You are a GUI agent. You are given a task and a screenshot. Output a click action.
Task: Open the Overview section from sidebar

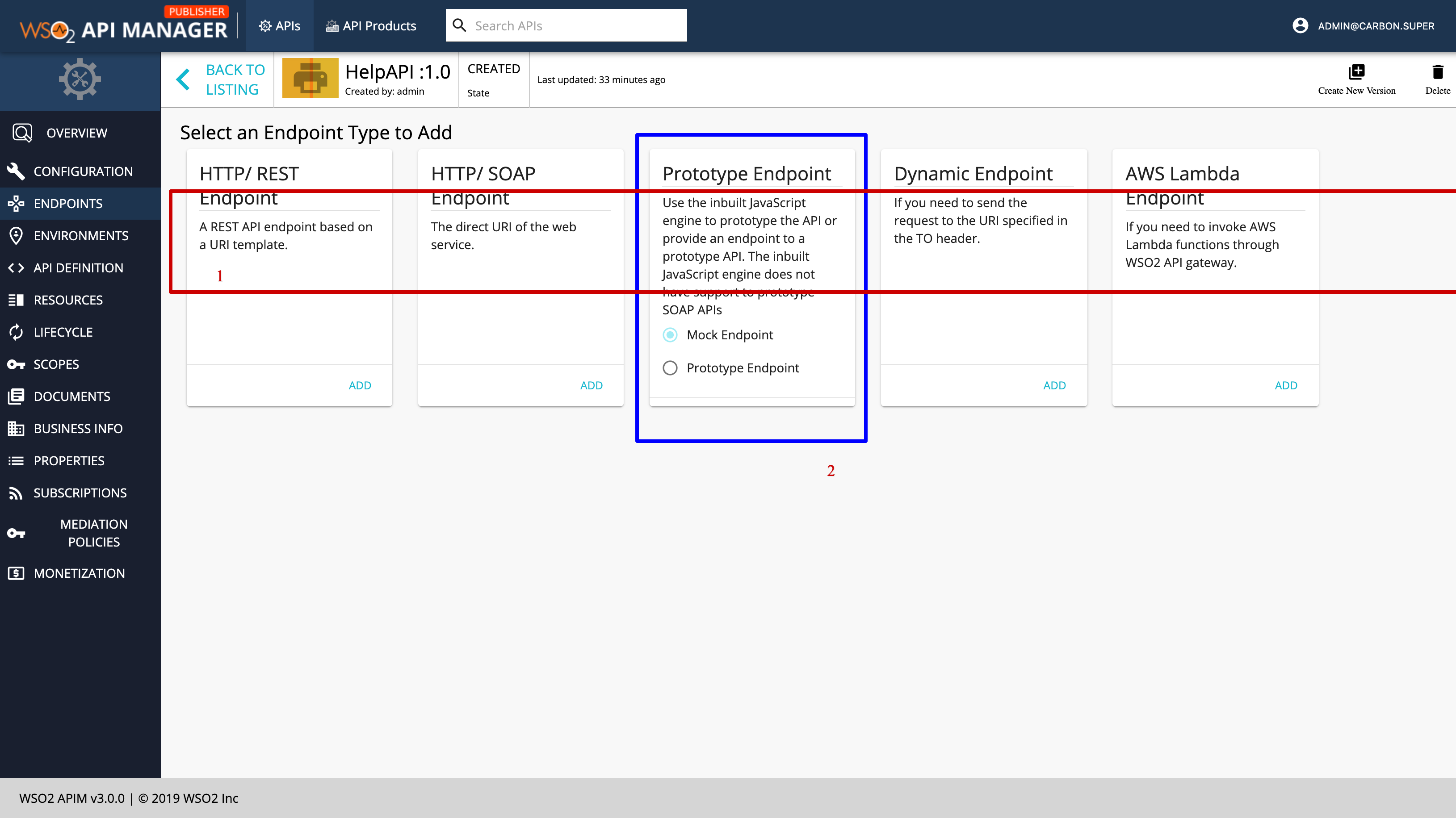coord(76,132)
